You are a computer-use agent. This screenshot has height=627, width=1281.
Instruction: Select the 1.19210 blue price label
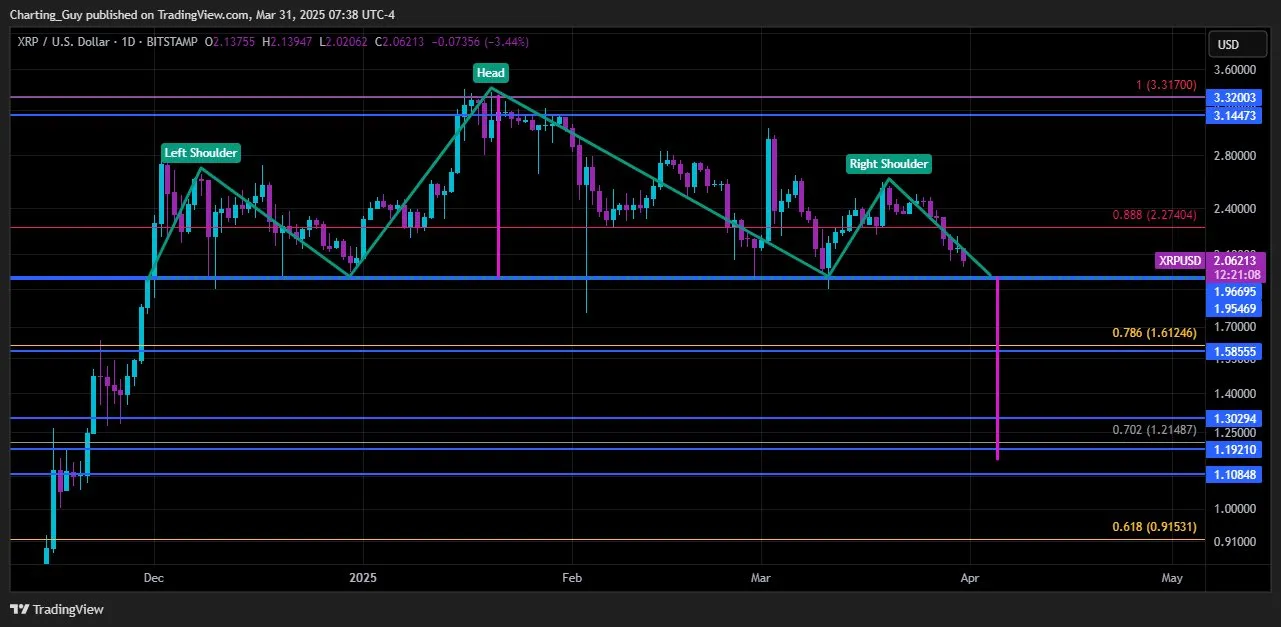pos(1235,450)
